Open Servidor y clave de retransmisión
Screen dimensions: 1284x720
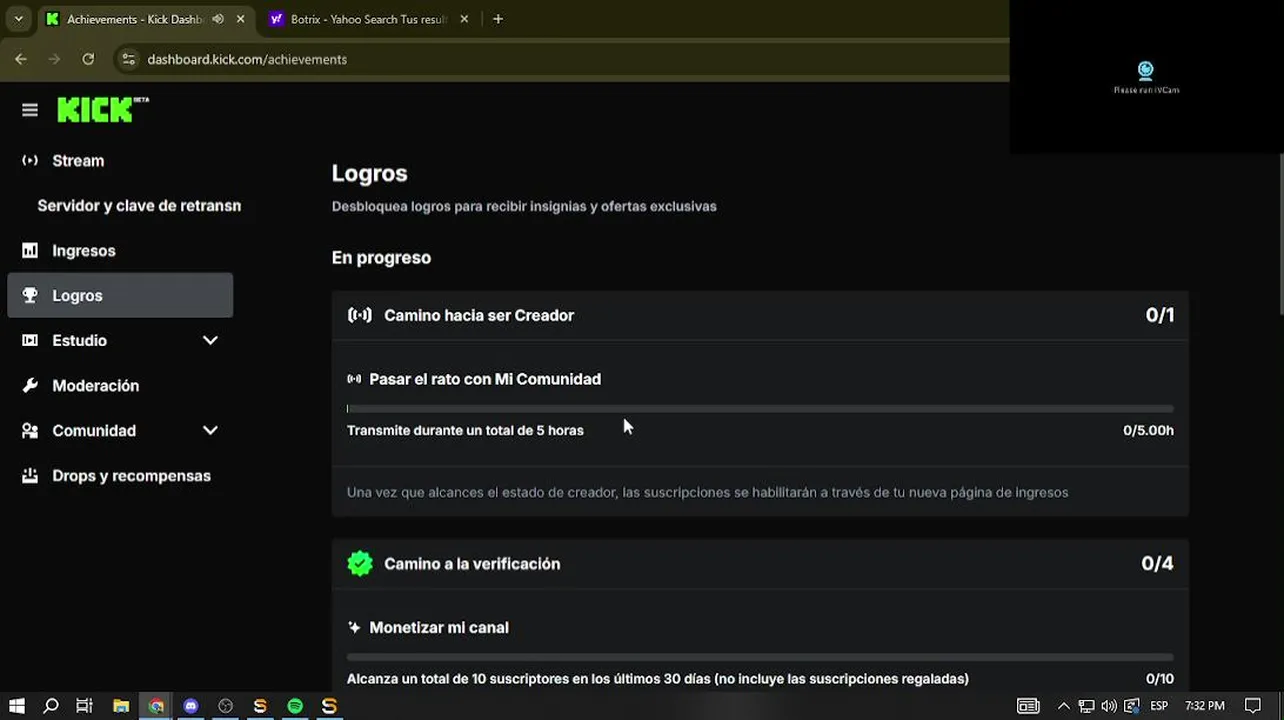139,206
